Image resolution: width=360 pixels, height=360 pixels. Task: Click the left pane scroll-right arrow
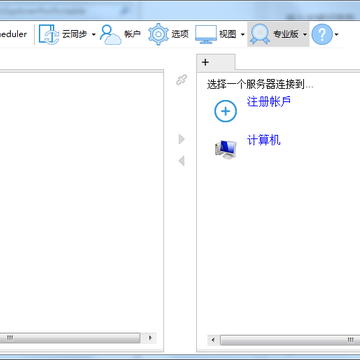(150, 338)
